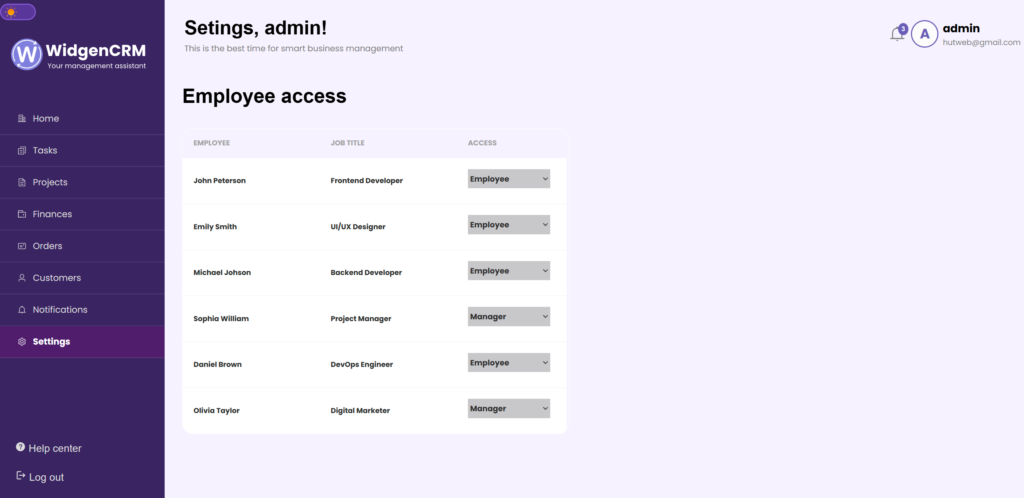Open the notifications bell icon
Viewport: 1024px width, 498px height.
(897, 34)
